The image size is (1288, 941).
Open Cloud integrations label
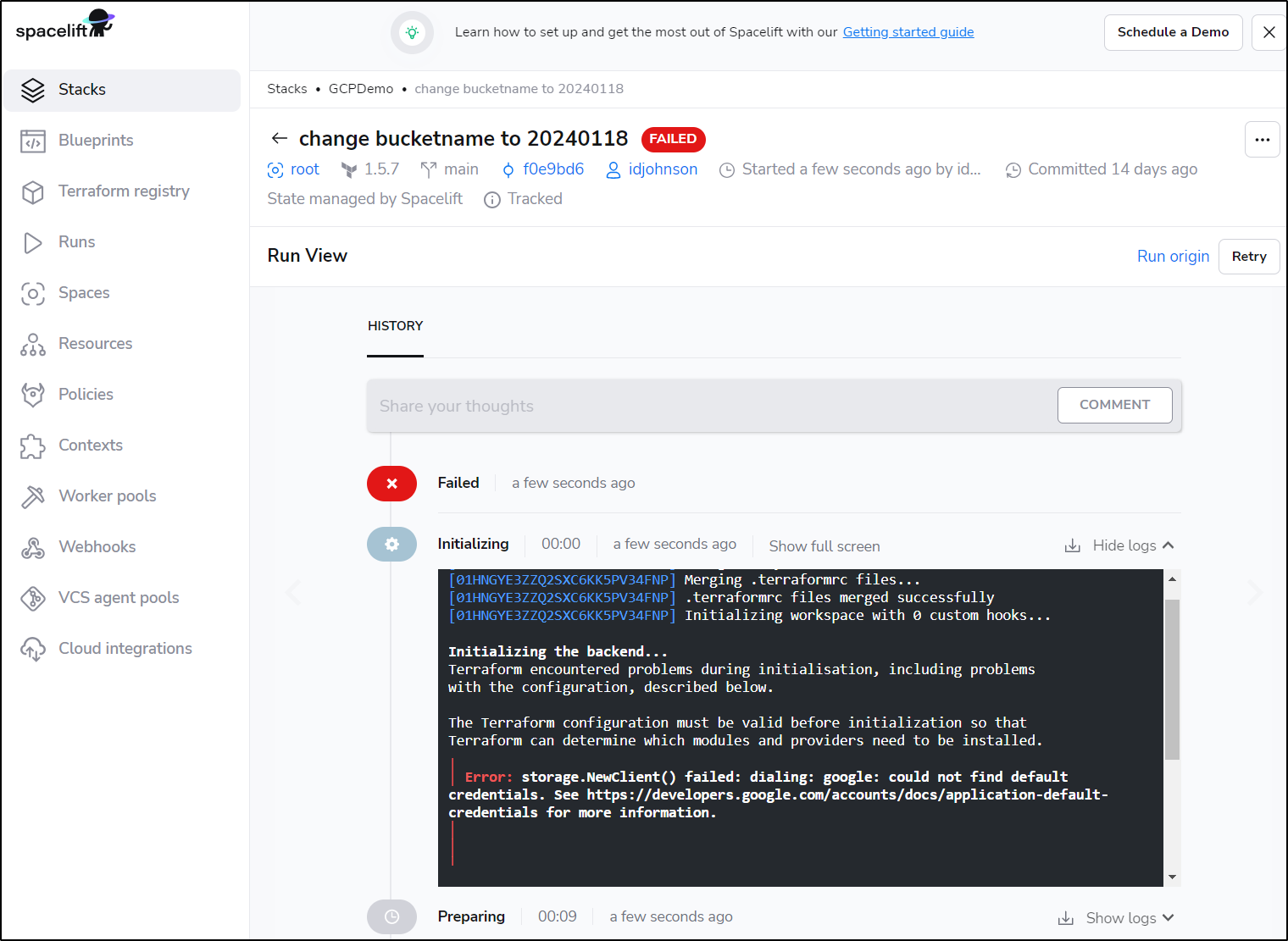point(125,649)
